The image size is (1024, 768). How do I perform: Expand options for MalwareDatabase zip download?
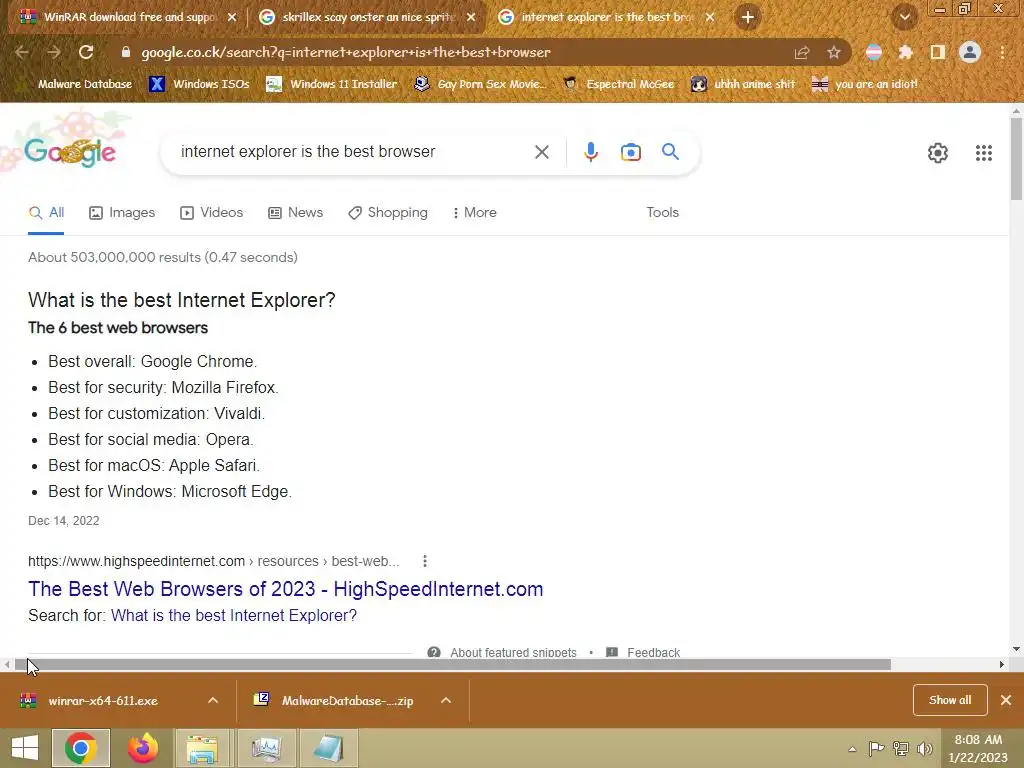446,700
